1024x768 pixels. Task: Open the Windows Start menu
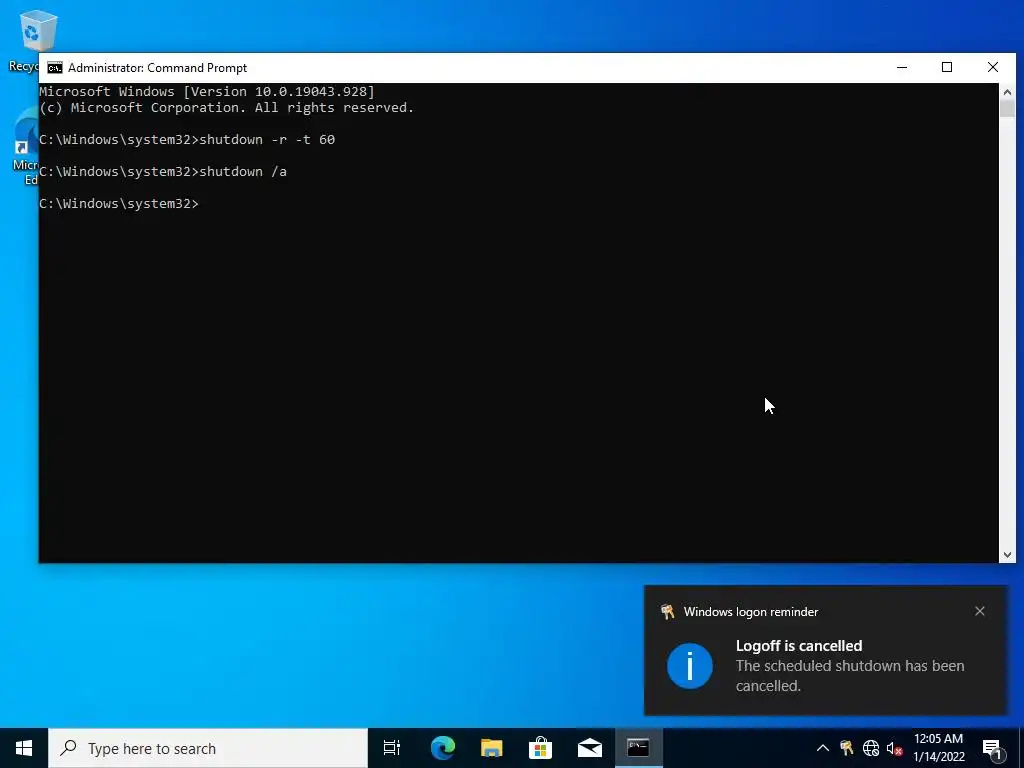pos(24,748)
